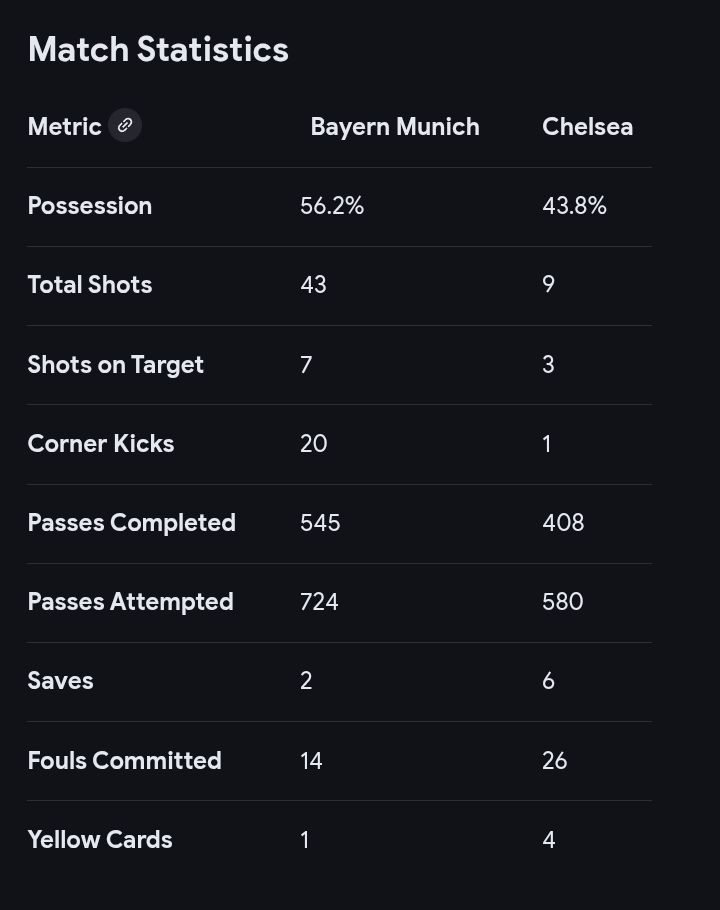Viewport: 720px width, 910px height.
Task: Select the Passes Completed row label
Action: [x=132, y=523]
